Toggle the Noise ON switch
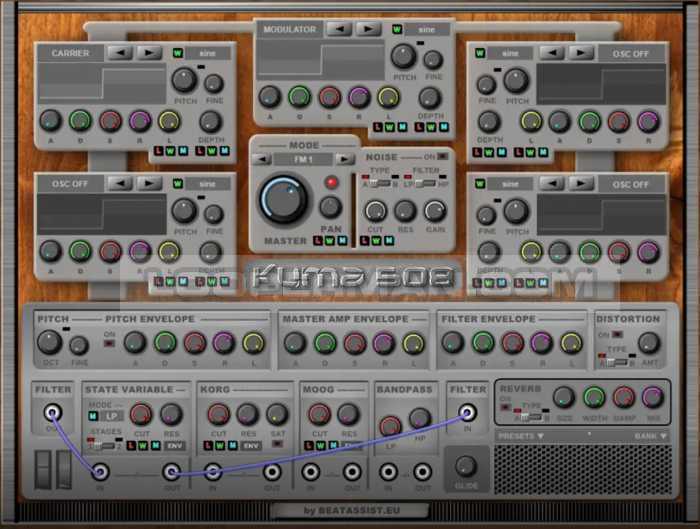Image resolution: width=700 pixels, height=529 pixels. 440,157
